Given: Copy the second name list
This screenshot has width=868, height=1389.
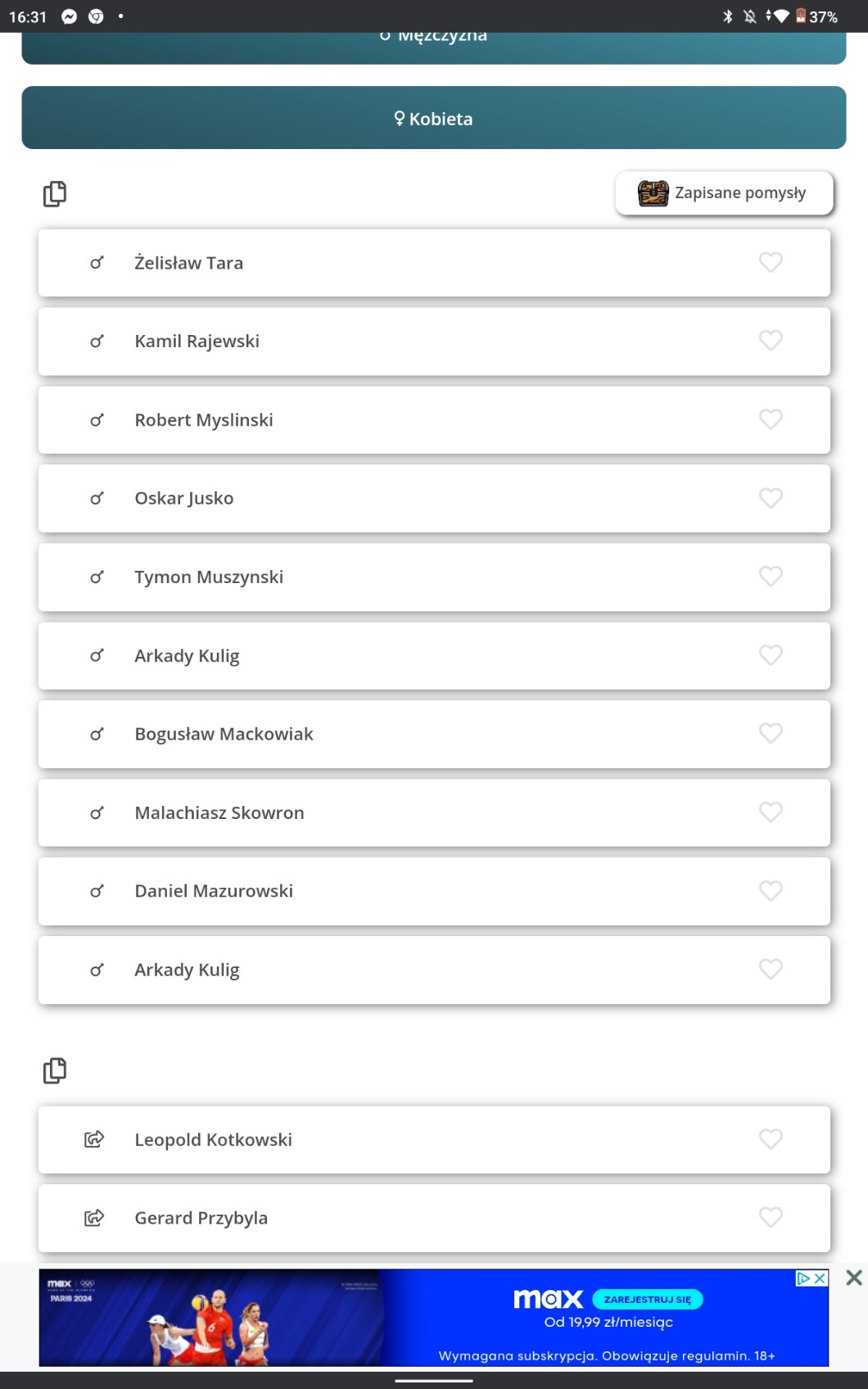Looking at the screenshot, I should coord(55,1070).
